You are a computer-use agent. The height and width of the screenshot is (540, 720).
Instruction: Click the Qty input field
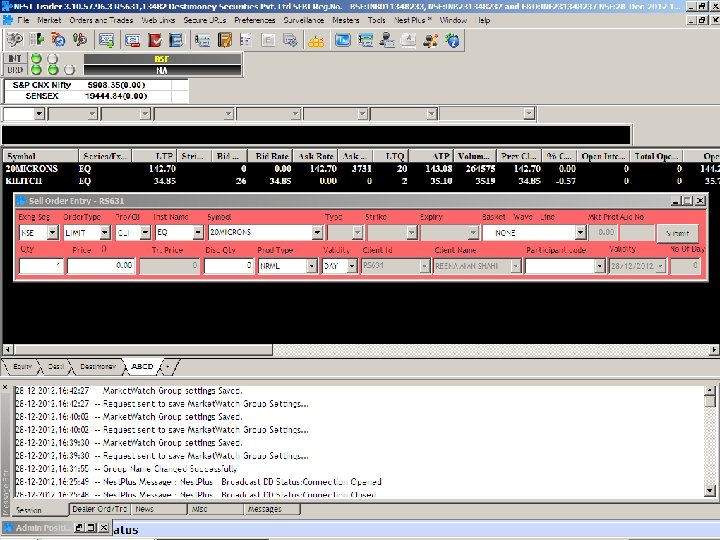(x=41, y=266)
